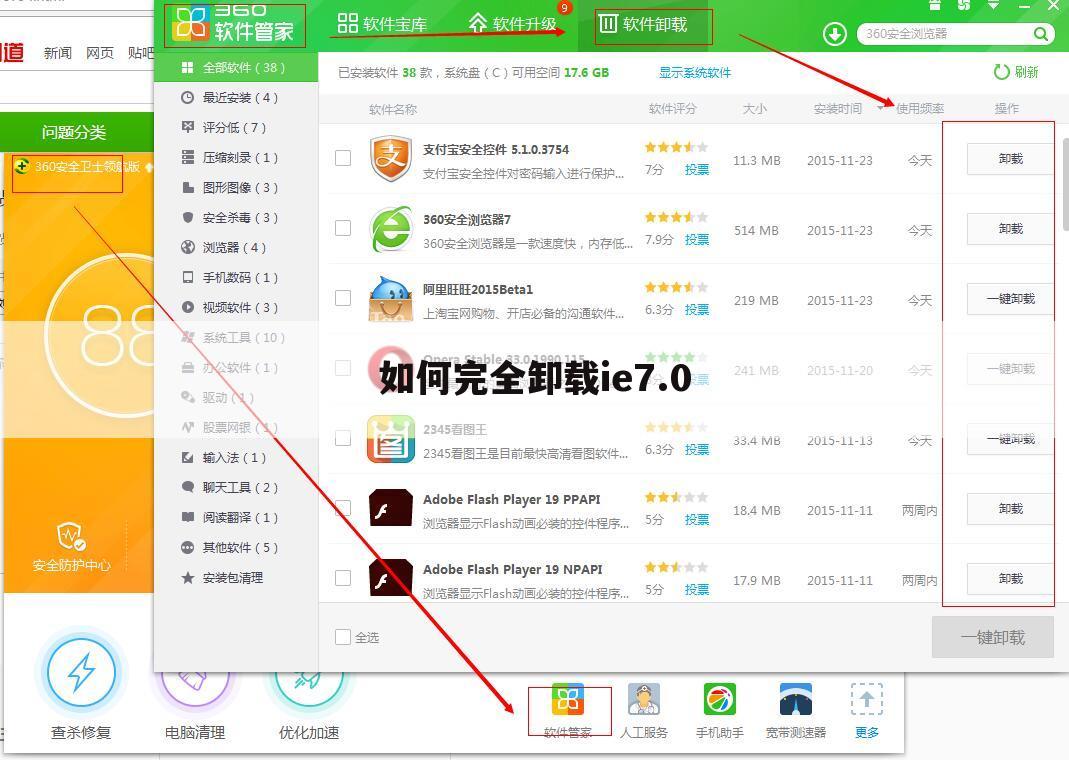The height and width of the screenshot is (760, 1069).
Task: Select the 评分低 (7) category
Action: click(x=236, y=127)
